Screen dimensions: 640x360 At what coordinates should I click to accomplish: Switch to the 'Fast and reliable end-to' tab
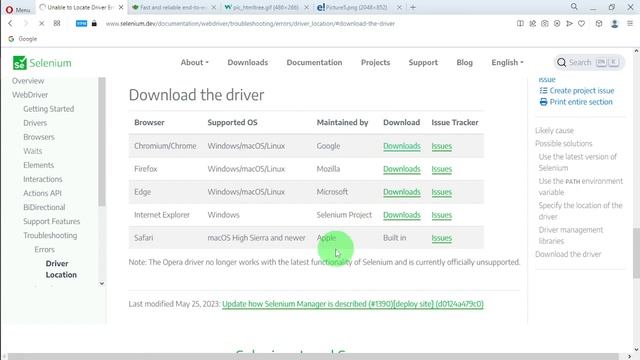[x=172, y=7]
